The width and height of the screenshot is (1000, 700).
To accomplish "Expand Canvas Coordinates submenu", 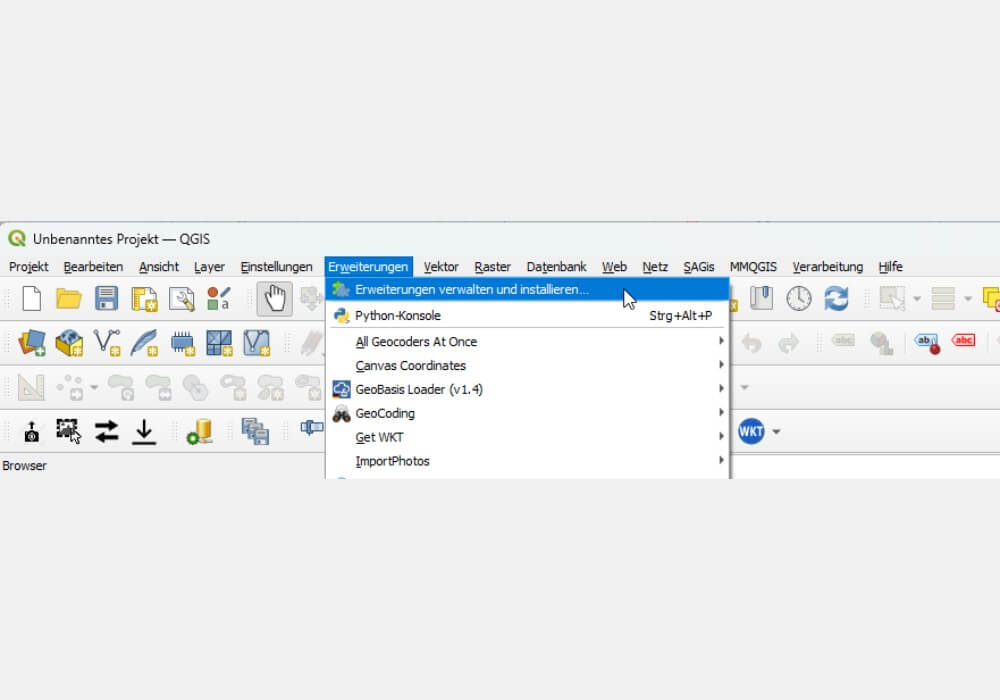I will tap(527, 365).
